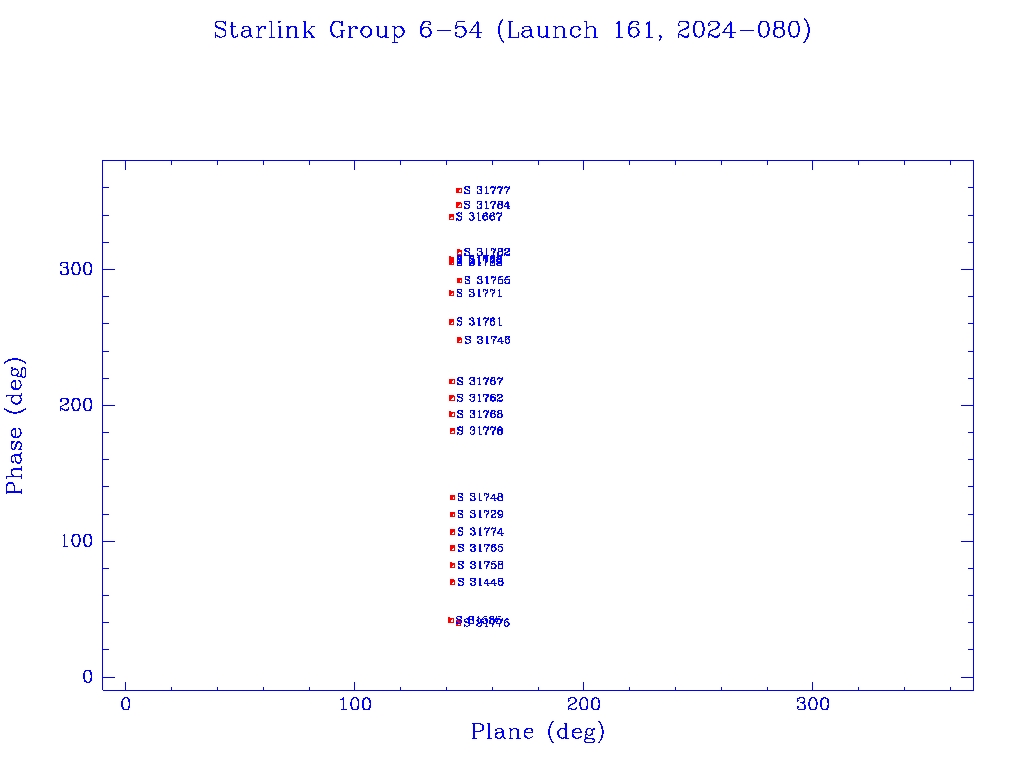Click the Starlink Group 6-54 chart title
This screenshot has width=1024, height=768.
click(512, 30)
